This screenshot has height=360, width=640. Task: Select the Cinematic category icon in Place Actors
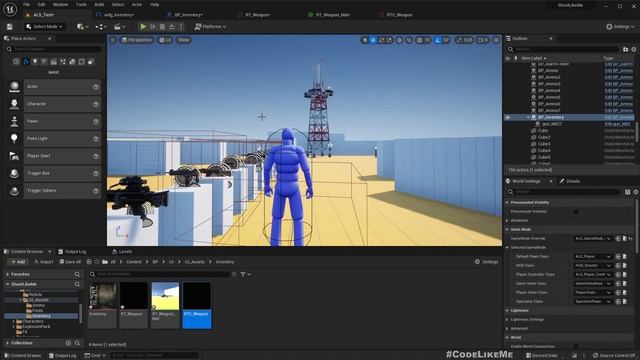[53, 62]
